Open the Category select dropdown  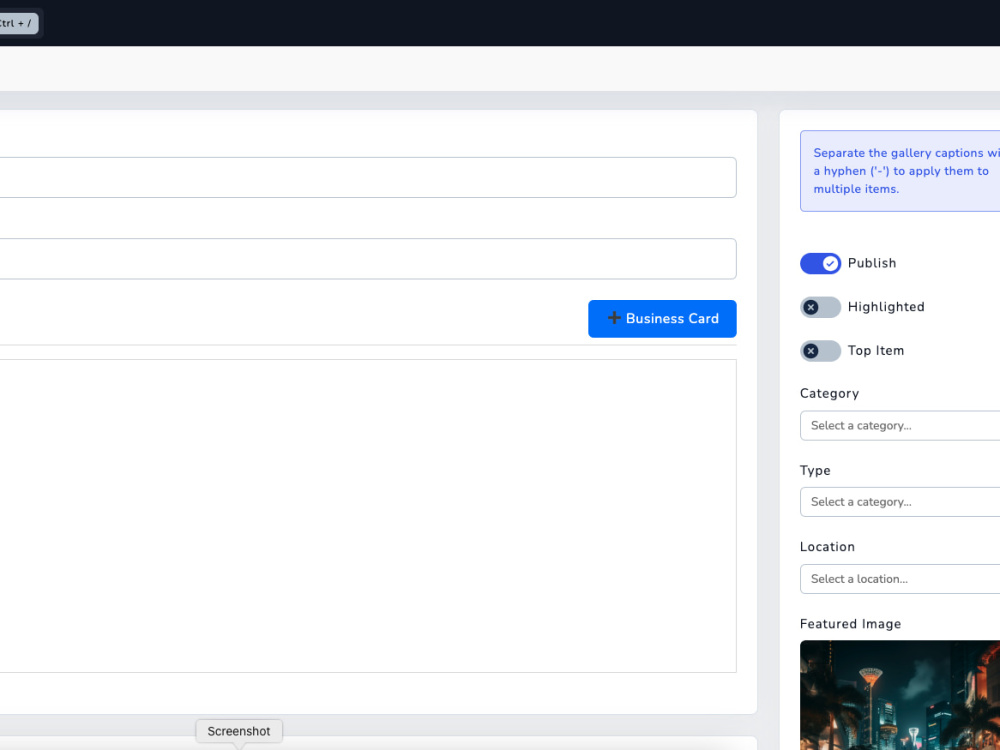coord(900,425)
